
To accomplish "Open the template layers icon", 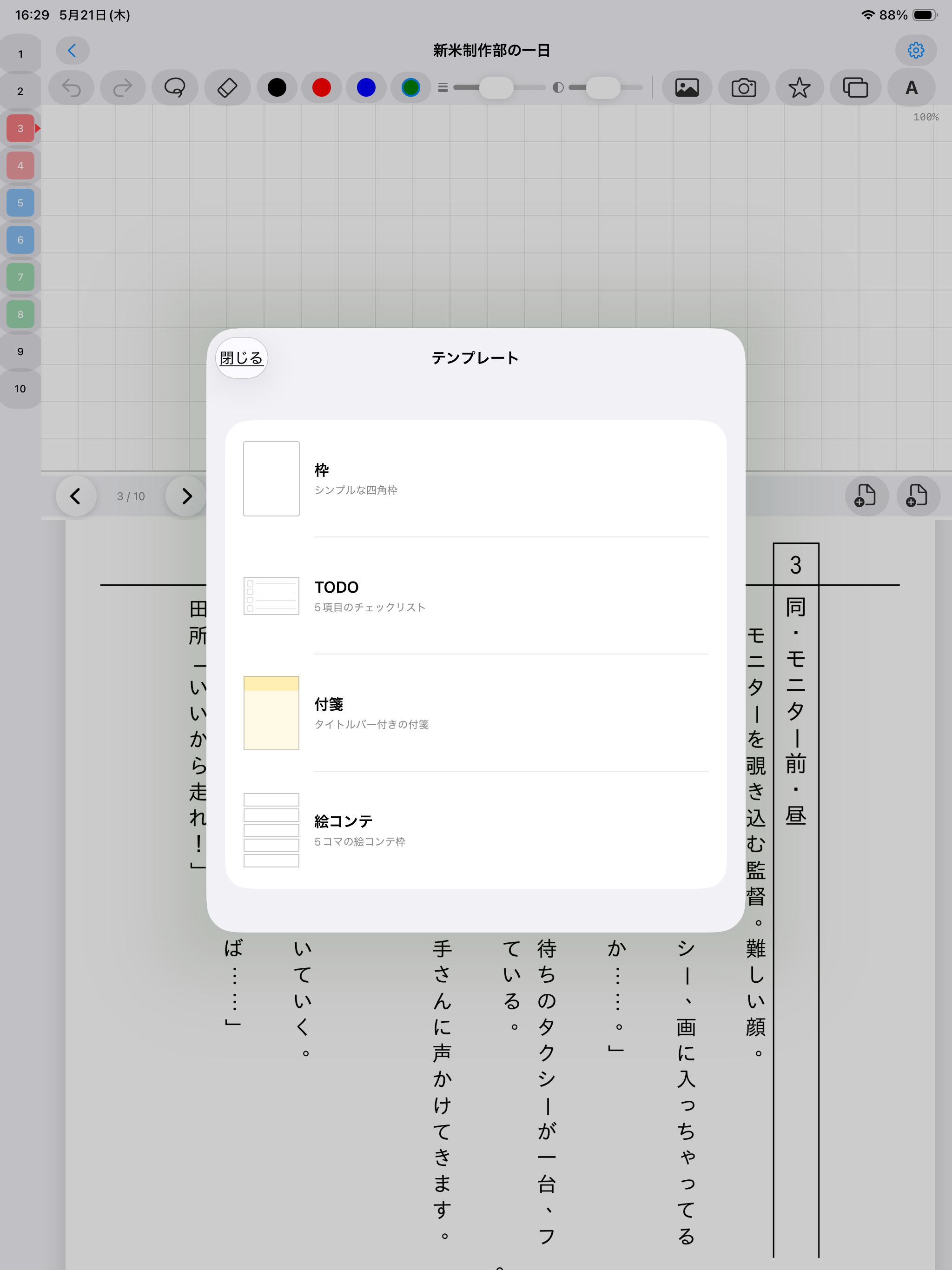I will click(855, 88).
